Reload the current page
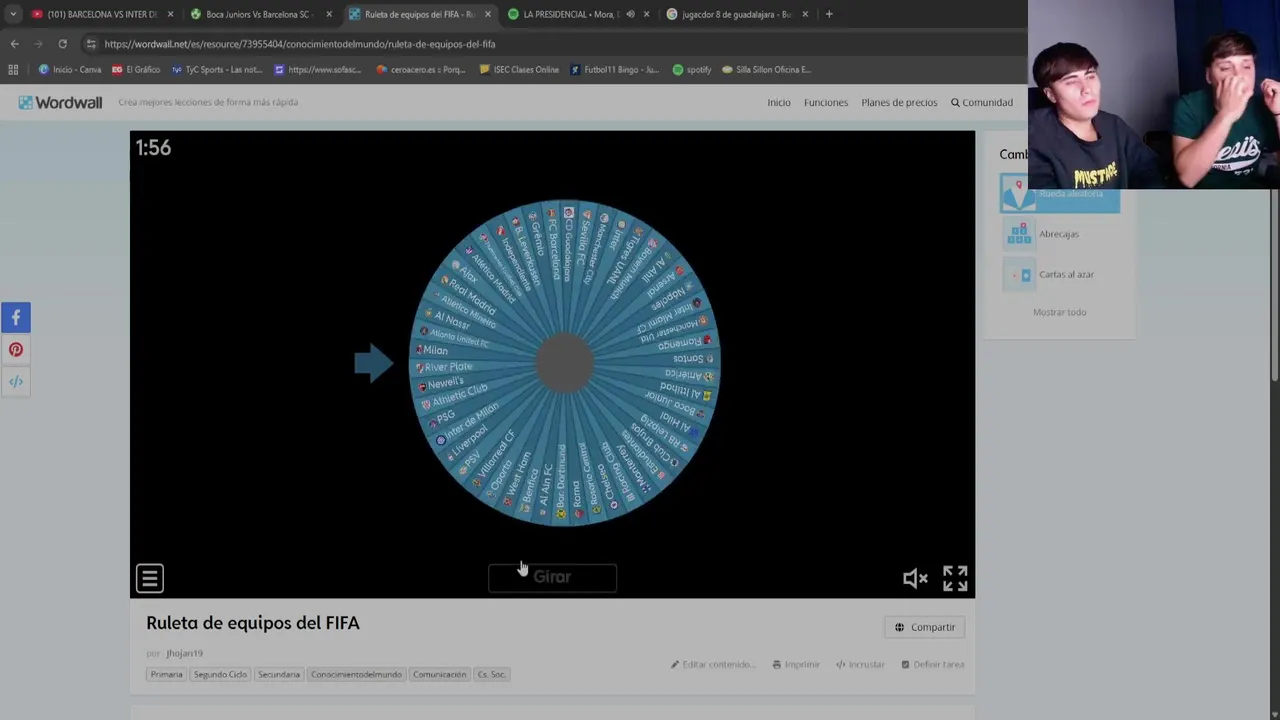This screenshot has height=720, width=1280. click(62, 44)
